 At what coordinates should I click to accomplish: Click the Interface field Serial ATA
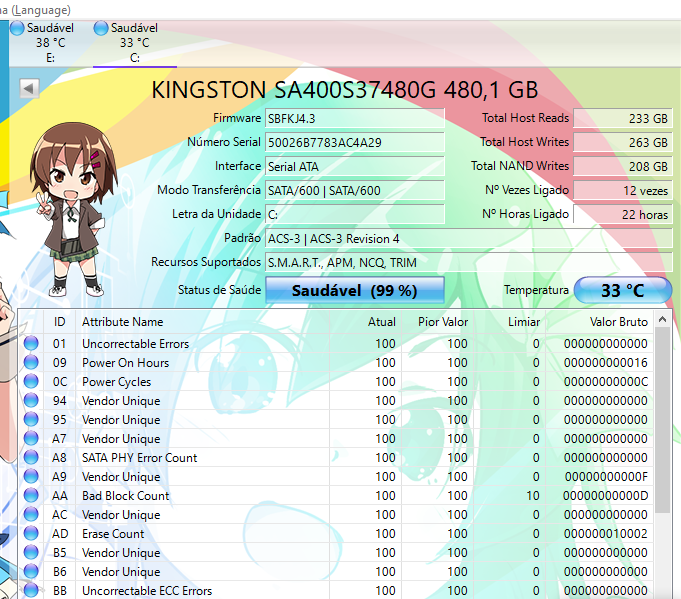click(x=354, y=166)
